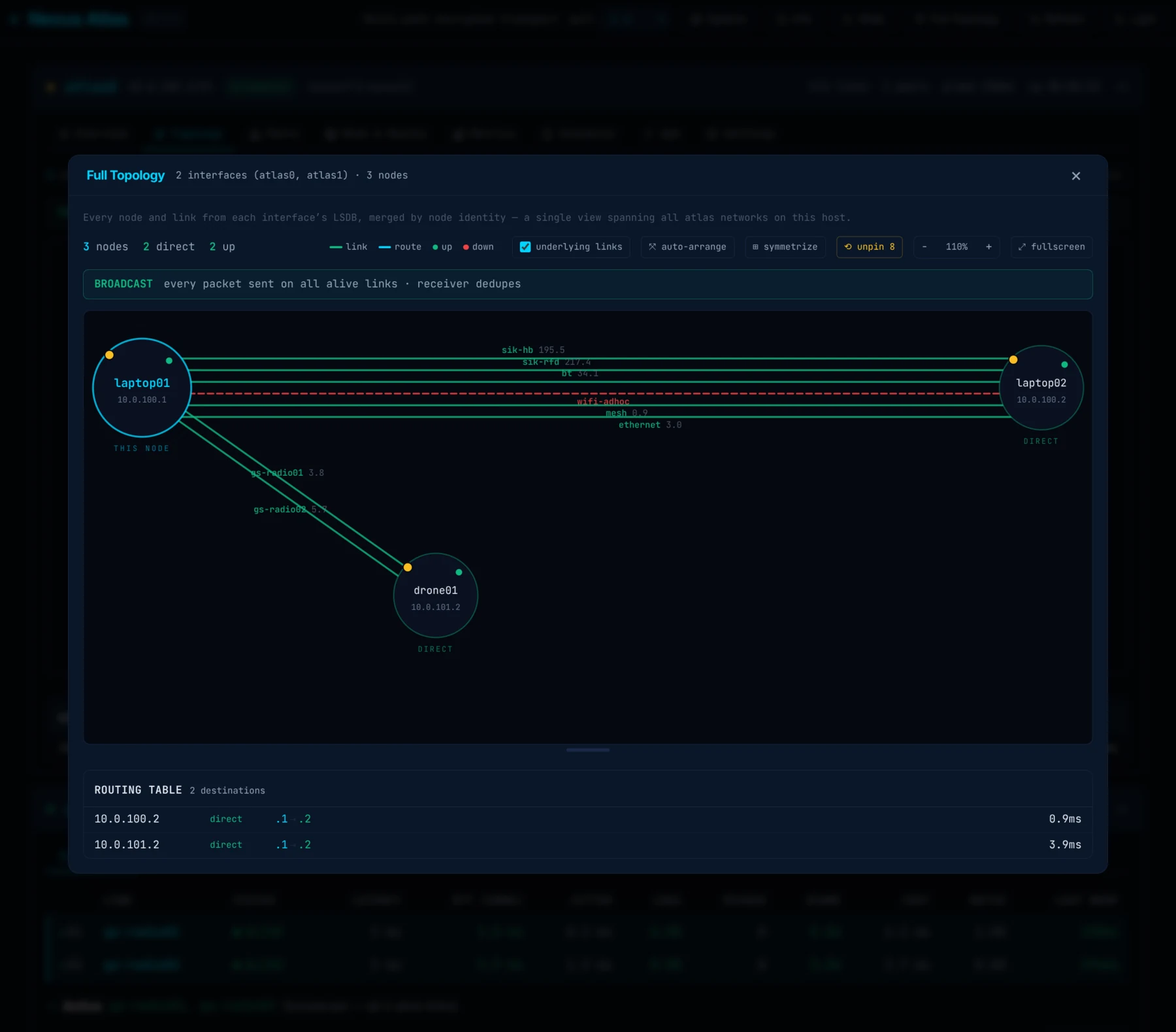Click the 110% zoom level value
The height and width of the screenshot is (1032, 1176).
(x=956, y=247)
